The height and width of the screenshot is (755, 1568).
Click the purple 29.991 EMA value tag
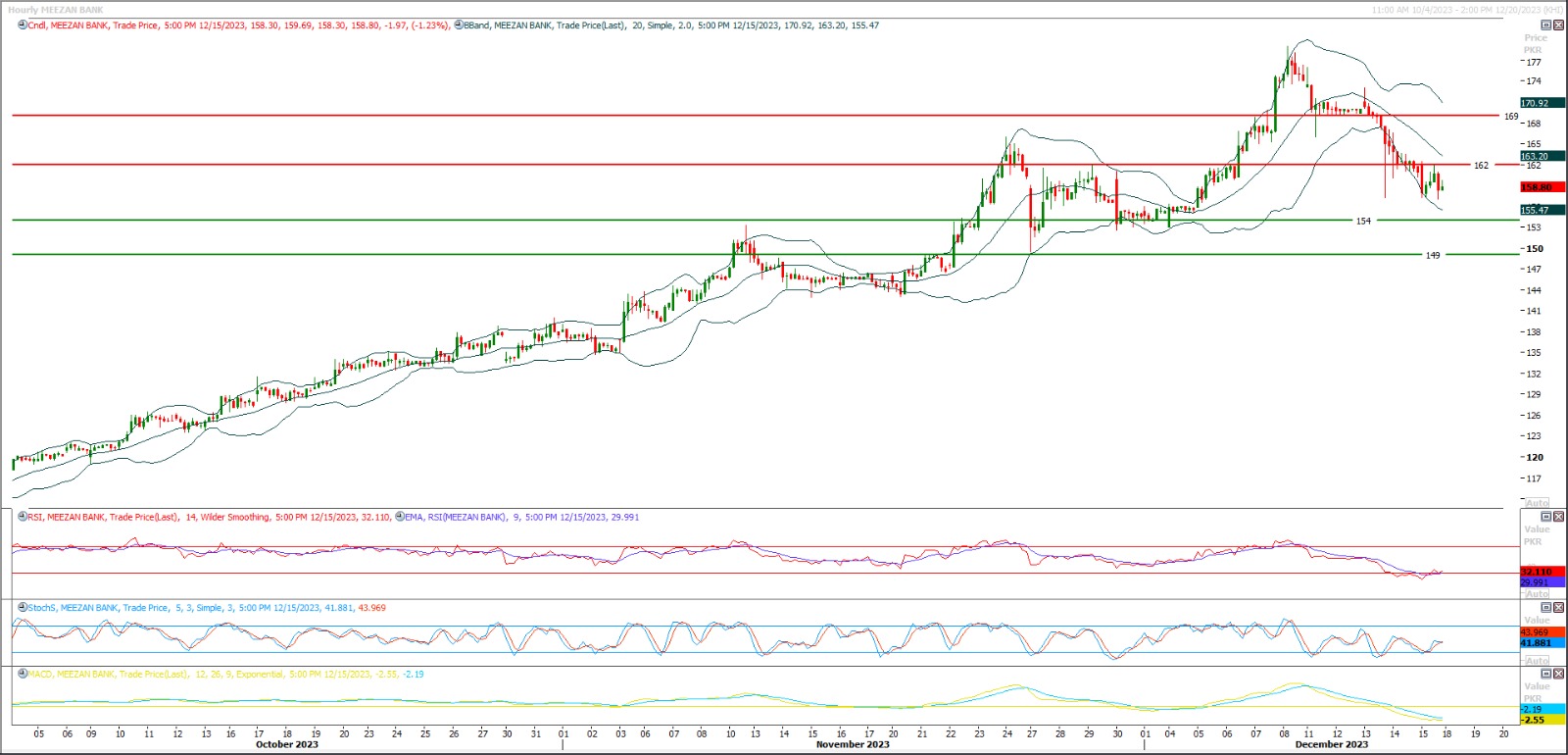tap(1543, 582)
